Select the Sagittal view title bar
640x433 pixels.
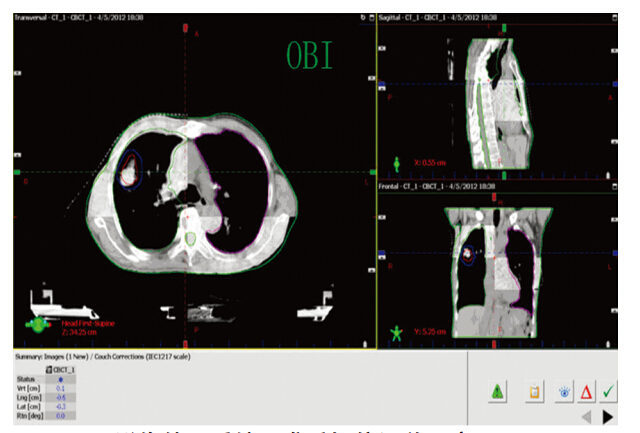[x=450, y=19]
